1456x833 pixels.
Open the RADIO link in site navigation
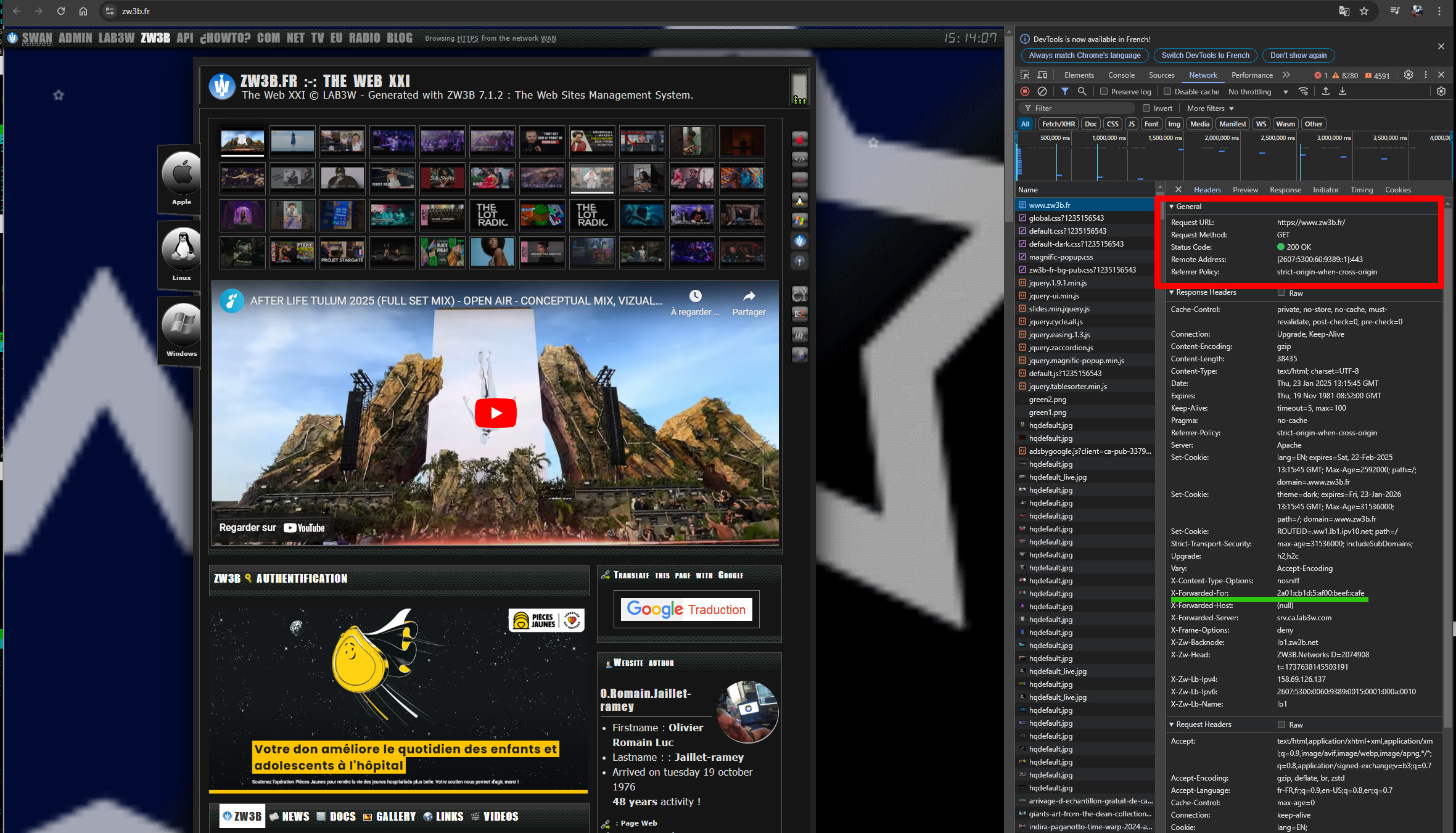pyautogui.click(x=364, y=38)
